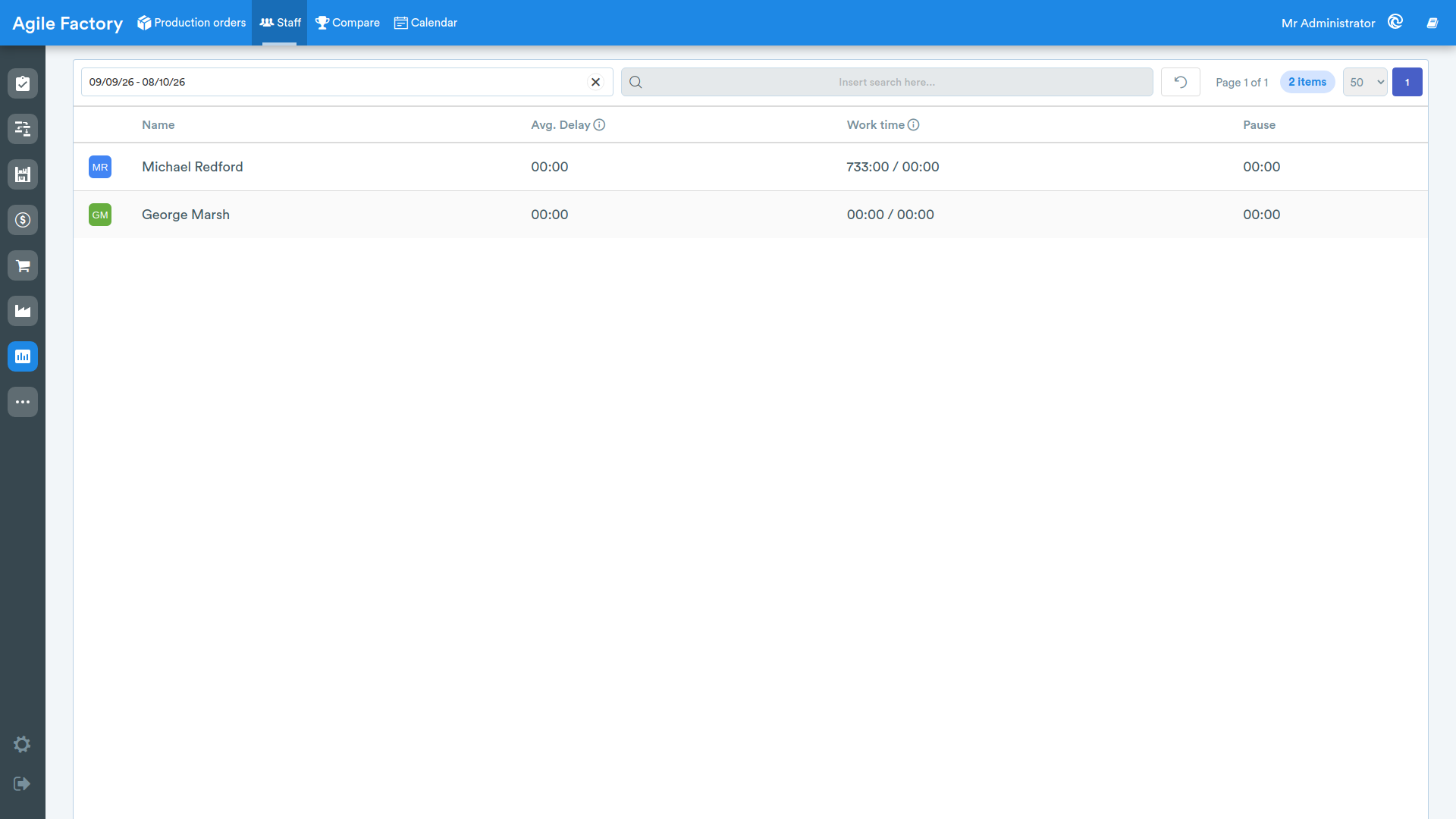
Task: Open the book/documentation icon in header
Action: pos(1432,23)
